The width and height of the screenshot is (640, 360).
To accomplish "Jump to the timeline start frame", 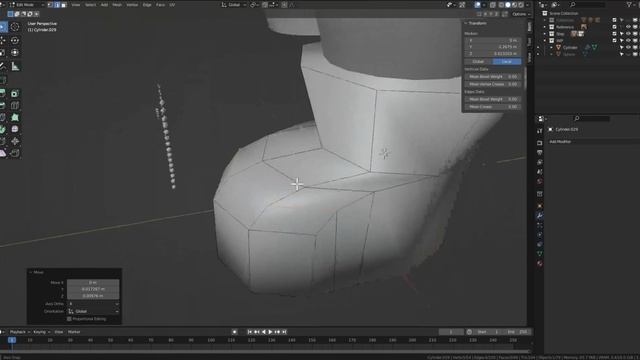I will click(x=250, y=332).
